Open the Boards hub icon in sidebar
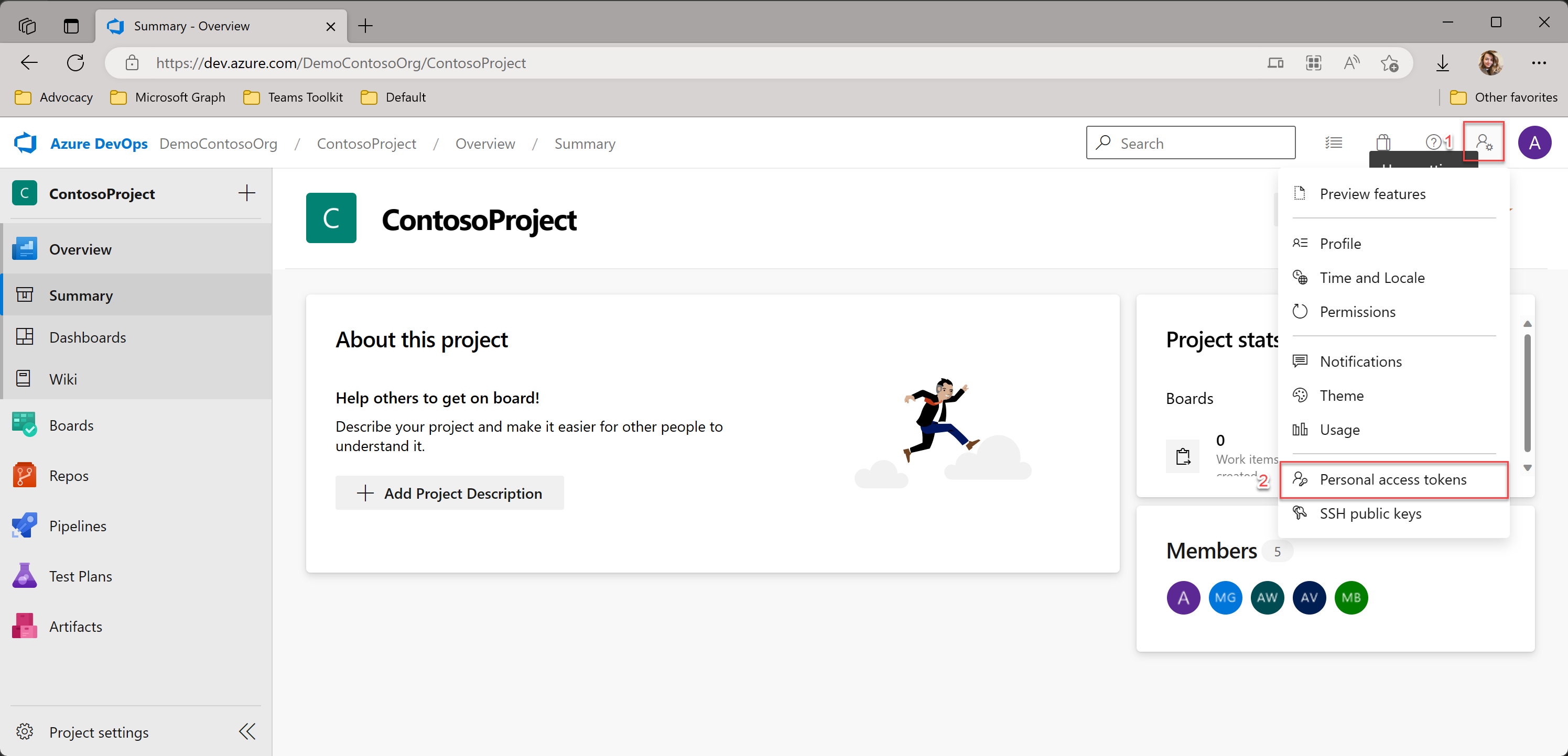This screenshot has width=1568, height=756. tap(24, 425)
